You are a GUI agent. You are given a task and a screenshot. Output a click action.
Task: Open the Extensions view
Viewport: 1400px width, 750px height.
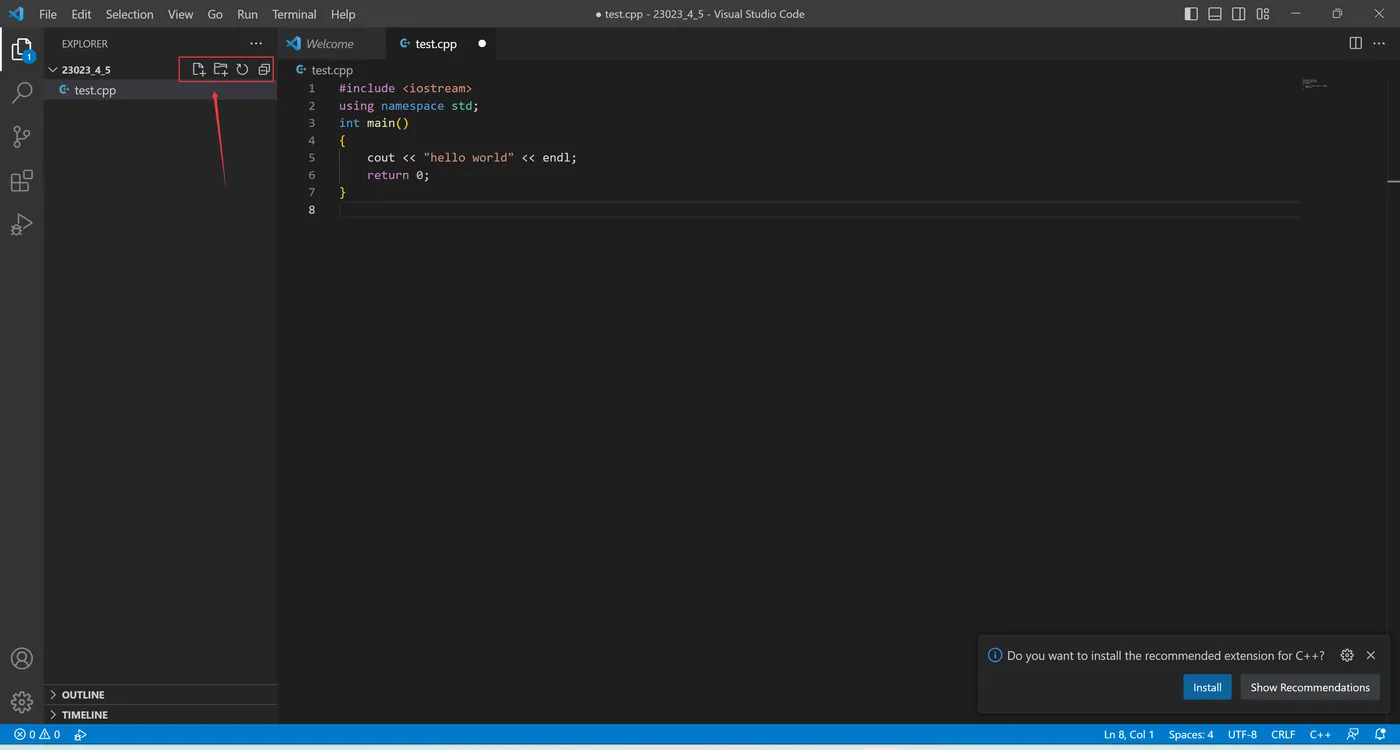(21, 181)
